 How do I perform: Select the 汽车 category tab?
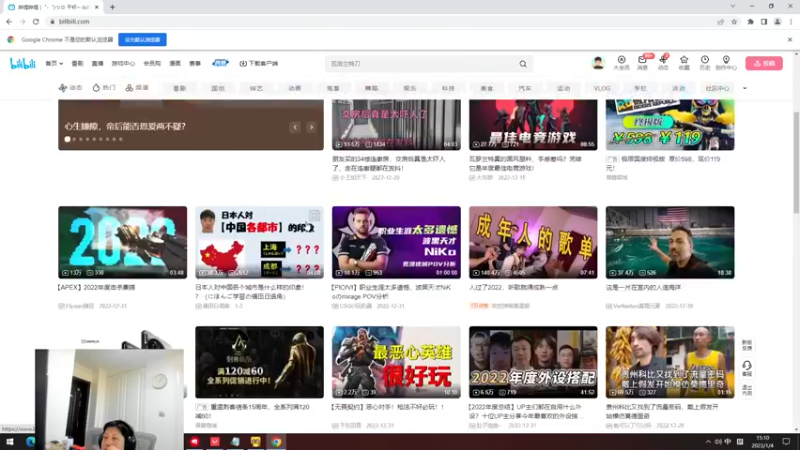click(525, 88)
